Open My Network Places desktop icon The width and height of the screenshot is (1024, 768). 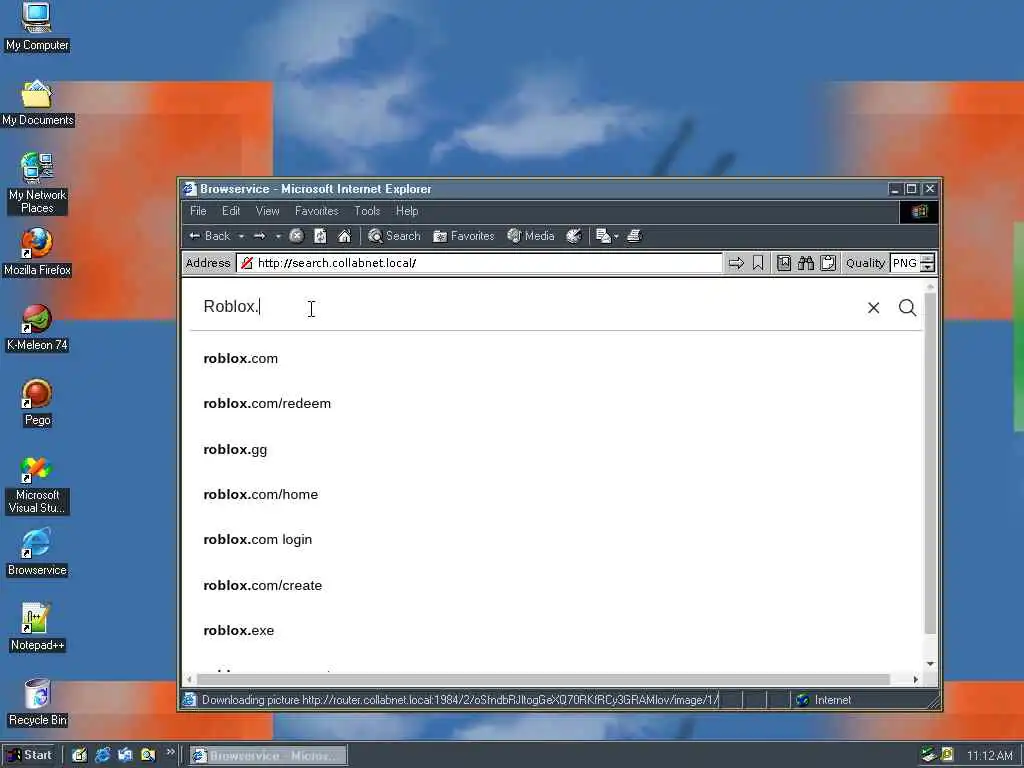pos(37,184)
